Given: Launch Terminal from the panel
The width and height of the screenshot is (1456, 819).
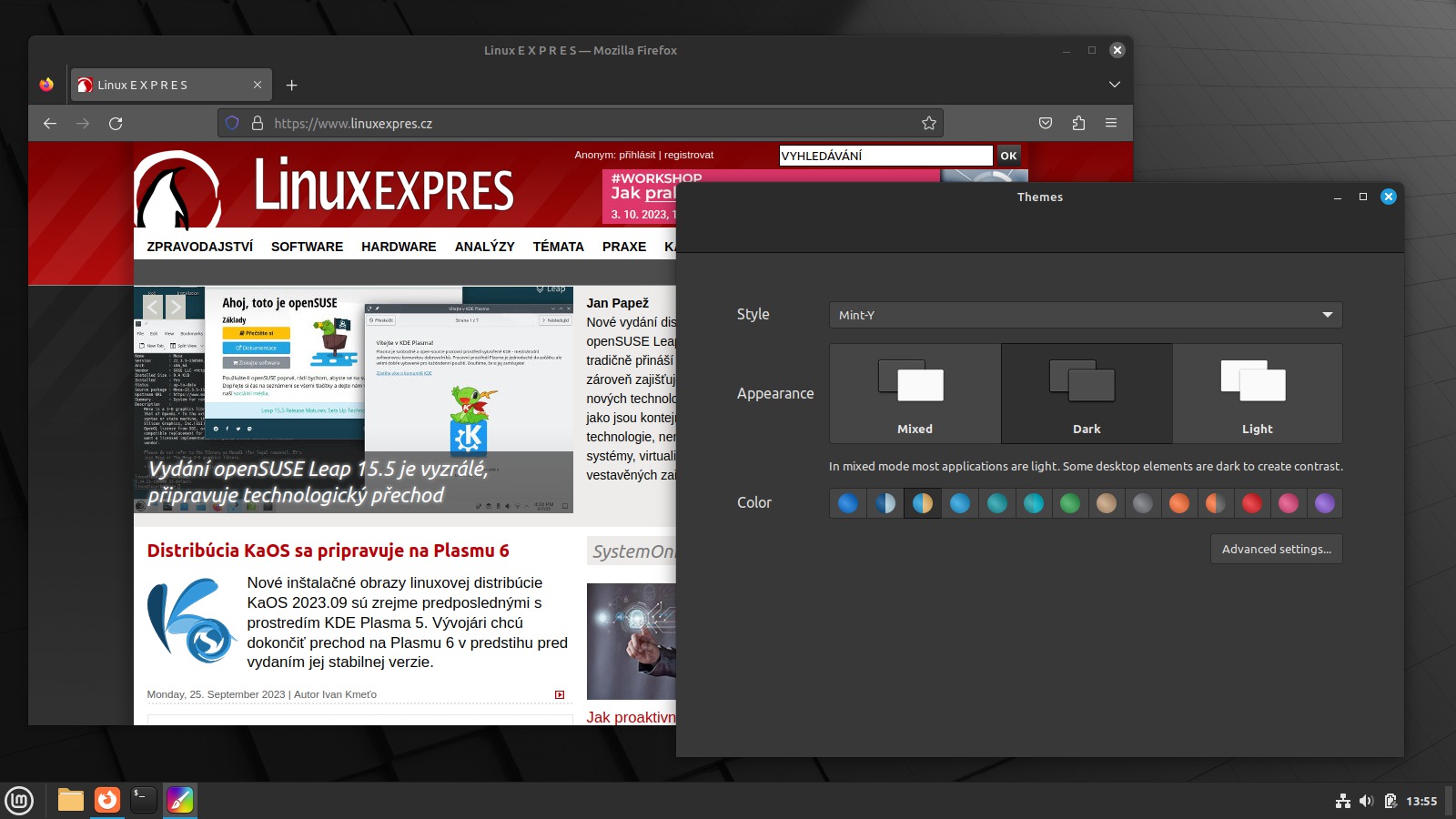Looking at the screenshot, I should coord(144,800).
